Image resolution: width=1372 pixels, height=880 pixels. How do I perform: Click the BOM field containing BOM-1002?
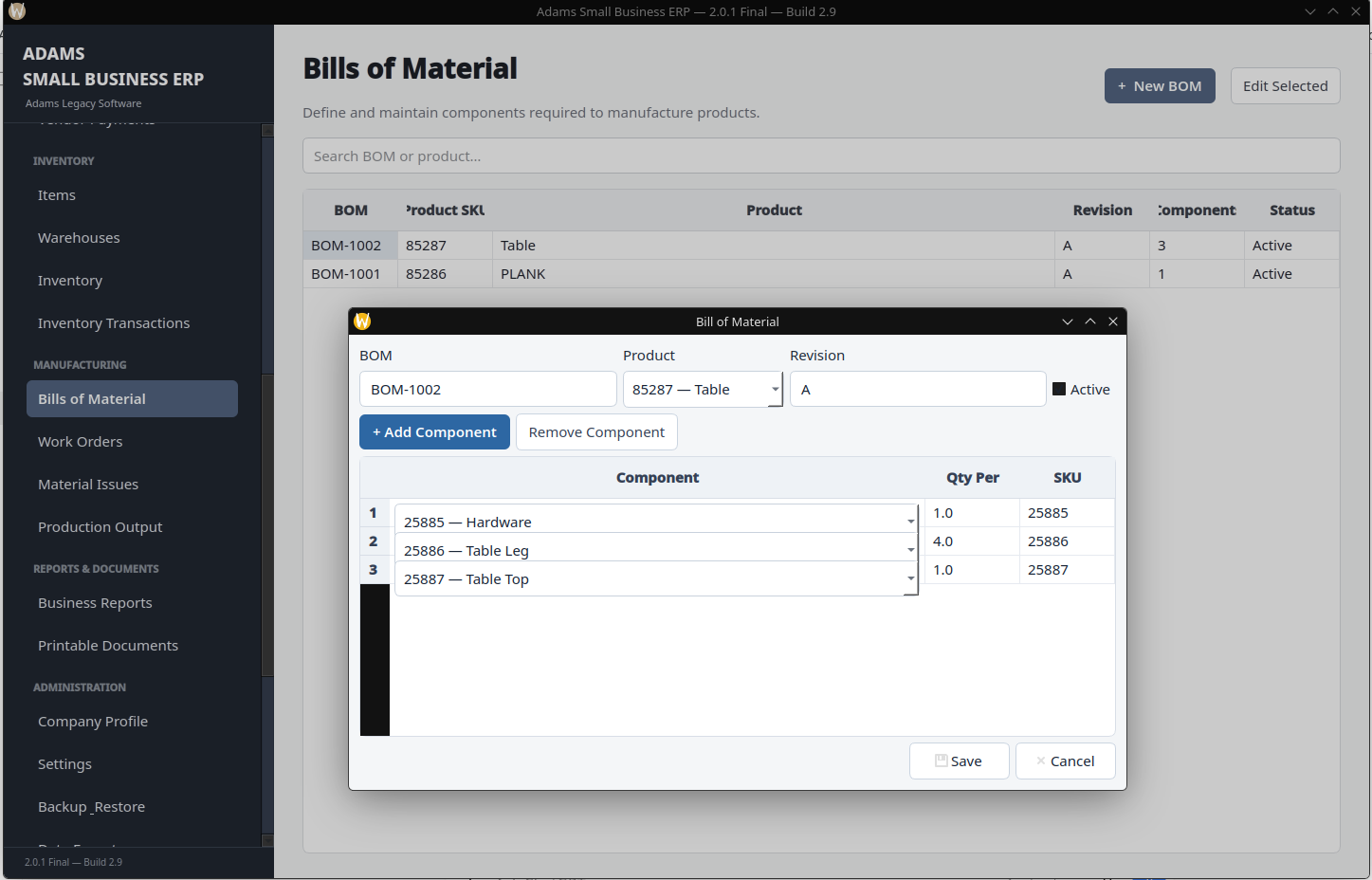pos(487,389)
